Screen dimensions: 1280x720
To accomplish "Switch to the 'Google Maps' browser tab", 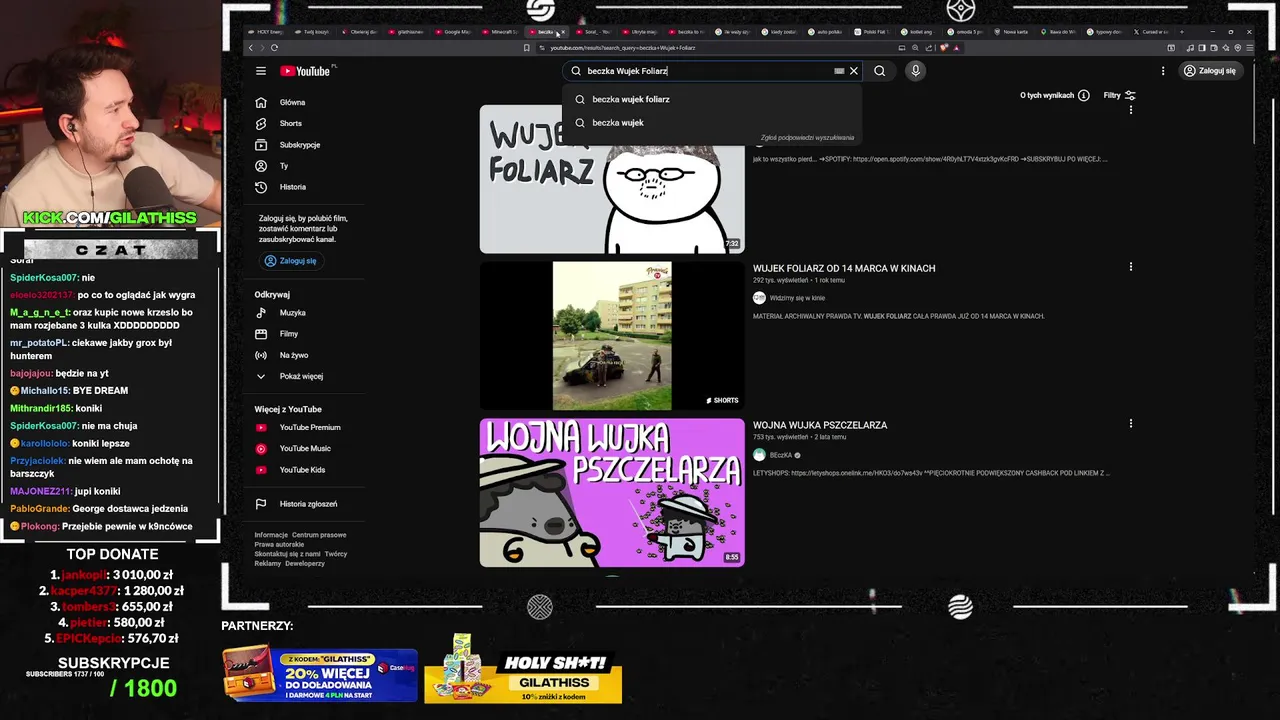I will coord(455,31).
